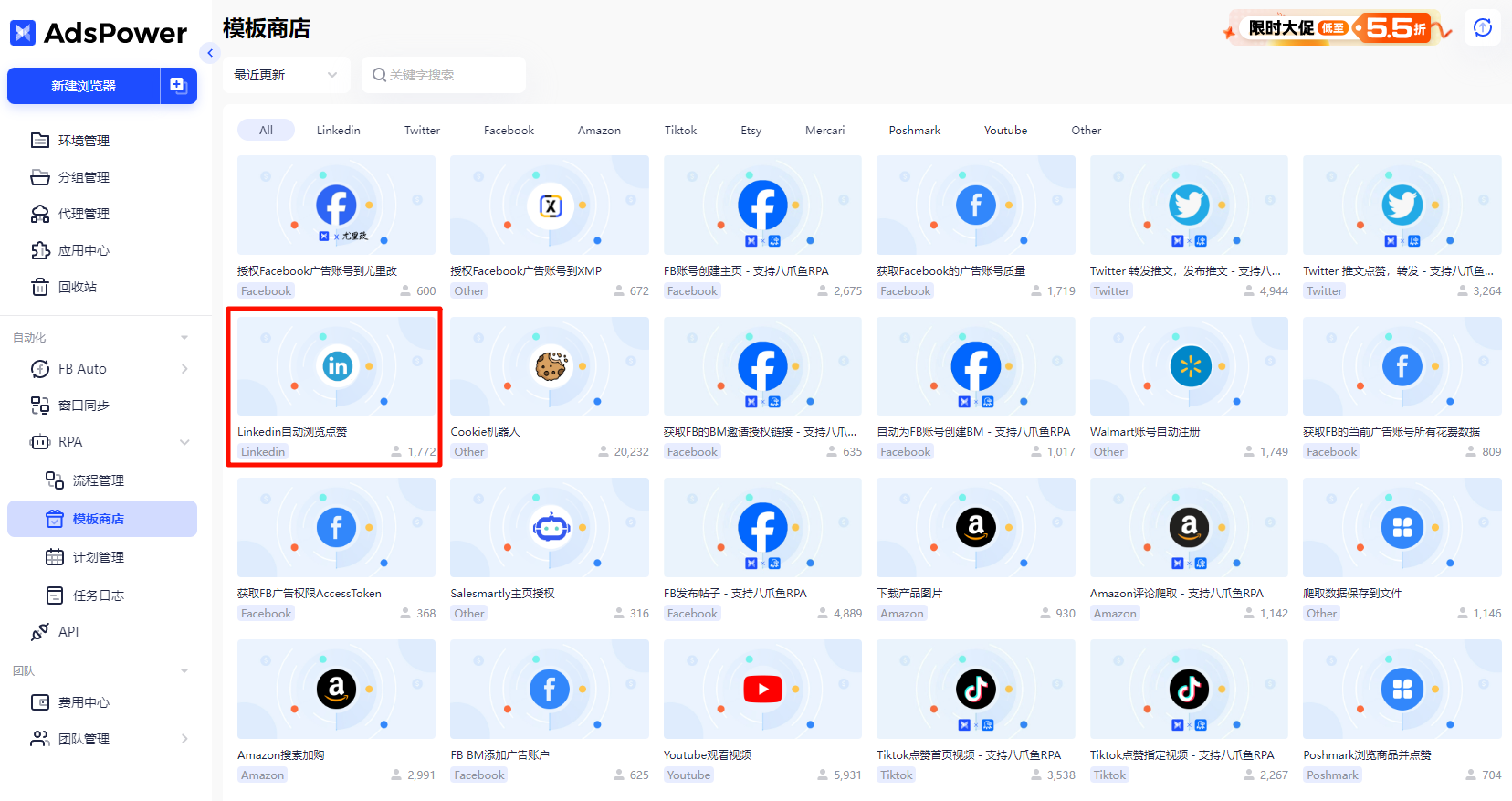The width and height of the screenshot is (1512, 801).
Task: Open 流程管理 under RPA
Action: [x=99, y=480]
